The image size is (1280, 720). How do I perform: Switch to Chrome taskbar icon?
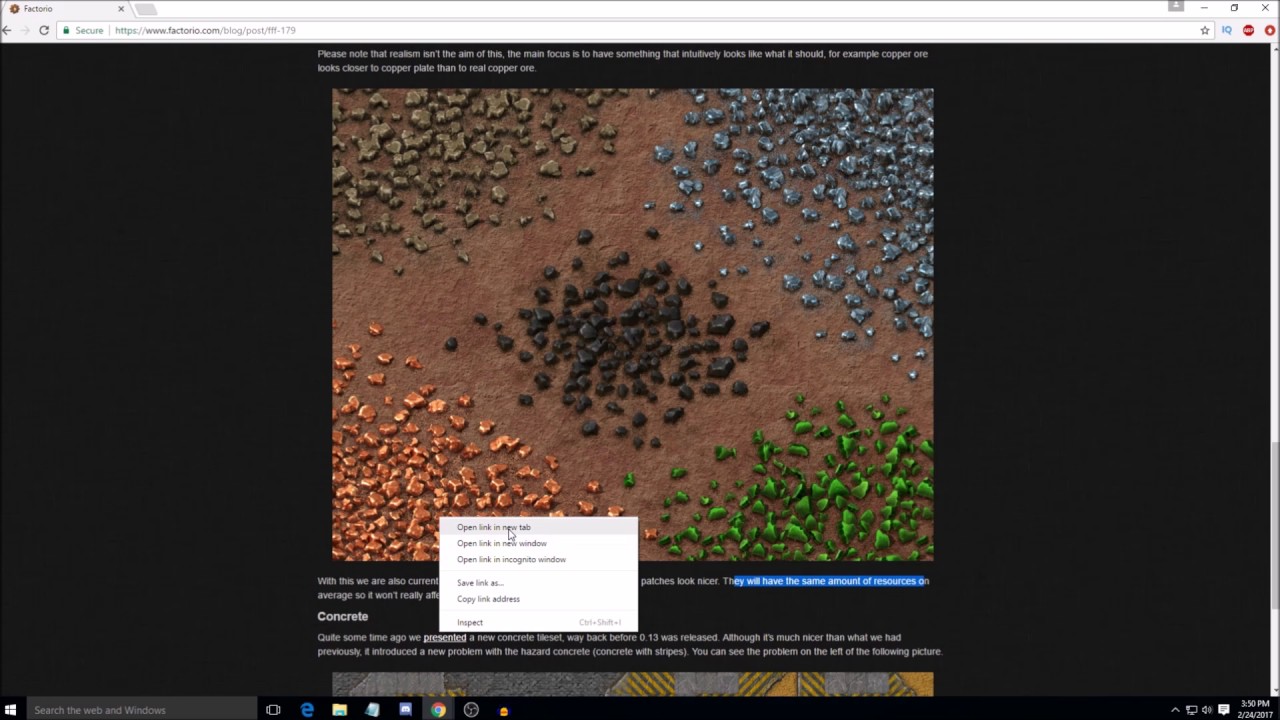coord(438,710)
